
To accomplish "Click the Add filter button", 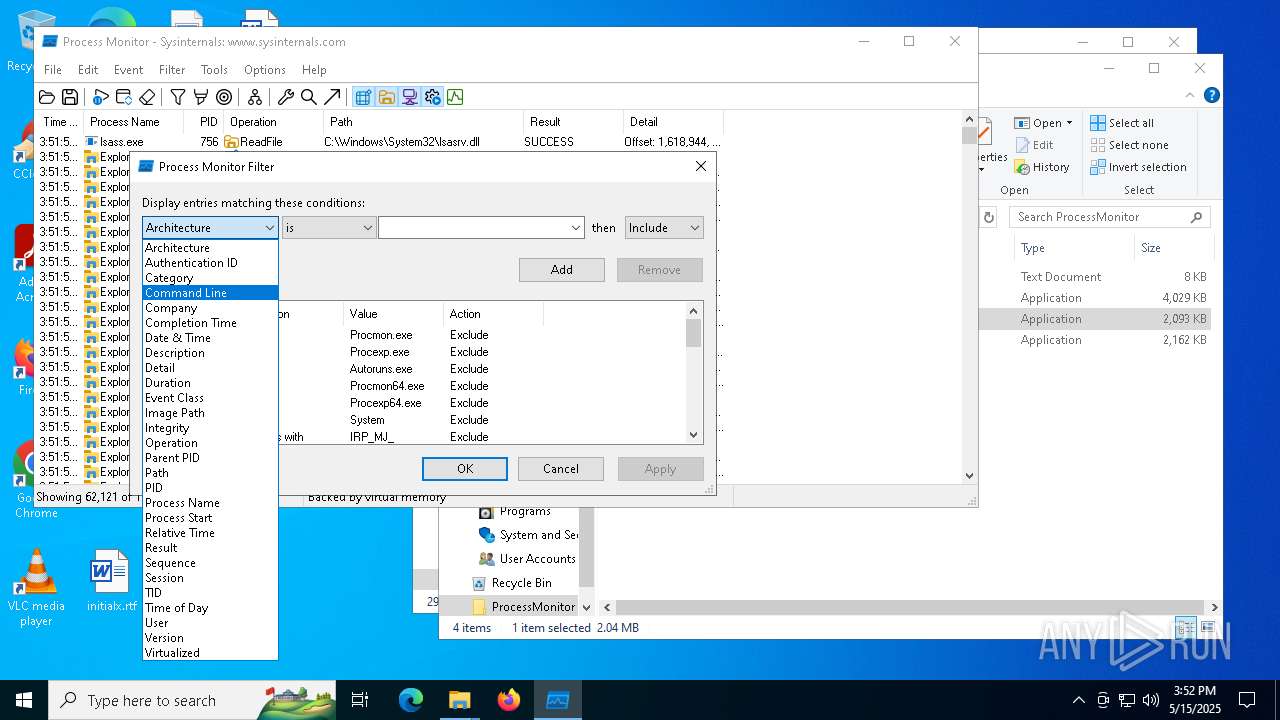I will point(562,270).
